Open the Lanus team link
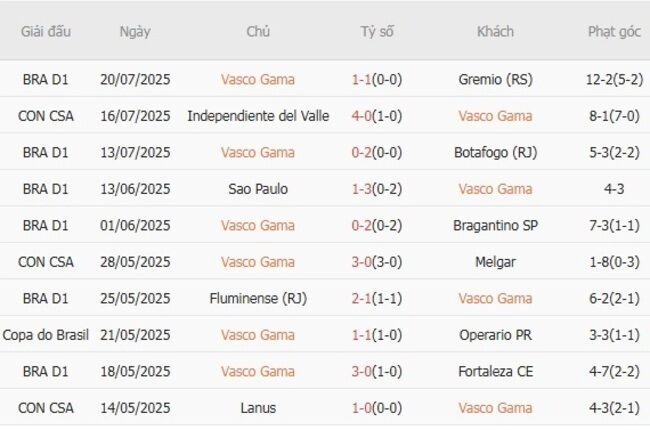The width and height of the screenshot is (650, 430). click(258, 408)
